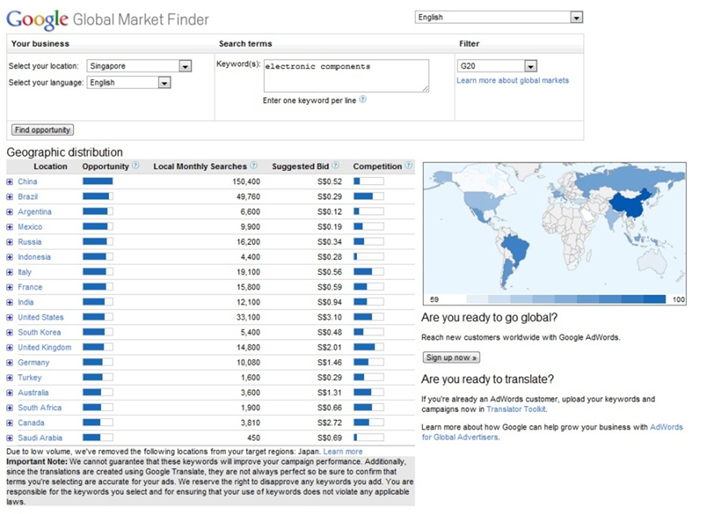Click help icon next to Opportunity header
703x514 pixels.
tap(135, 166)
